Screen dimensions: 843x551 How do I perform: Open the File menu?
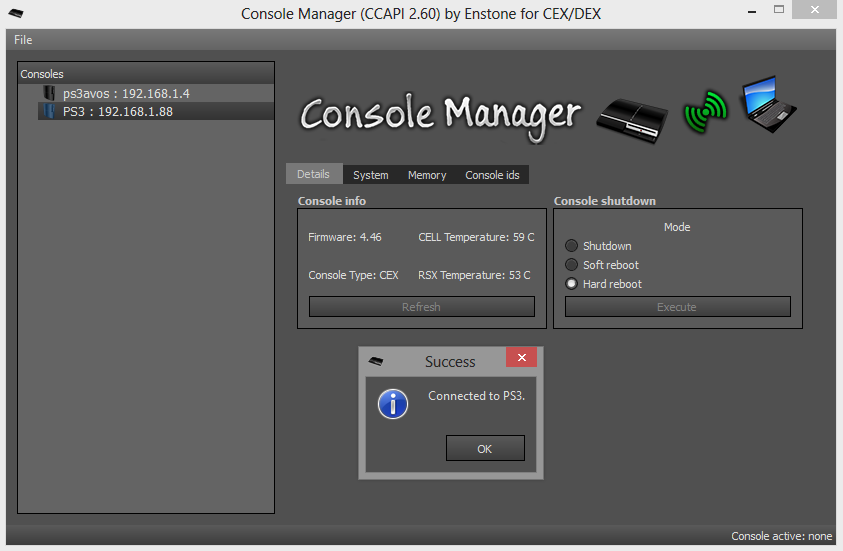23,40
